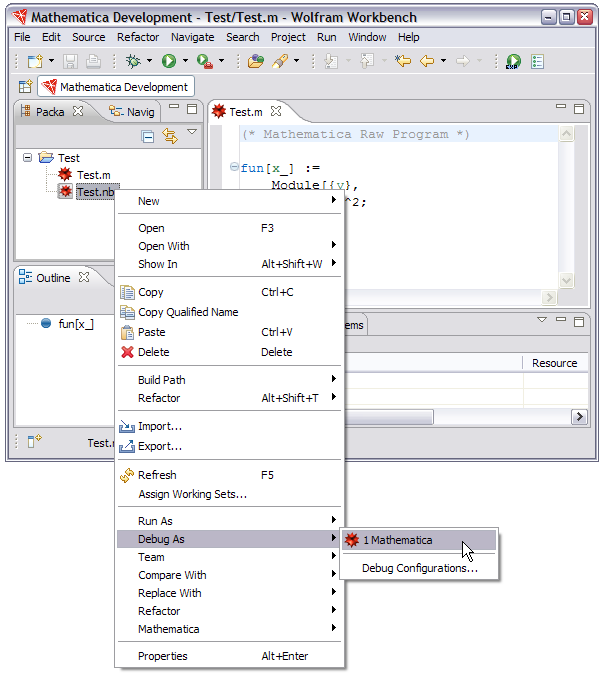
Task: Click the Print toolbar icon
Action: [93, 61]
